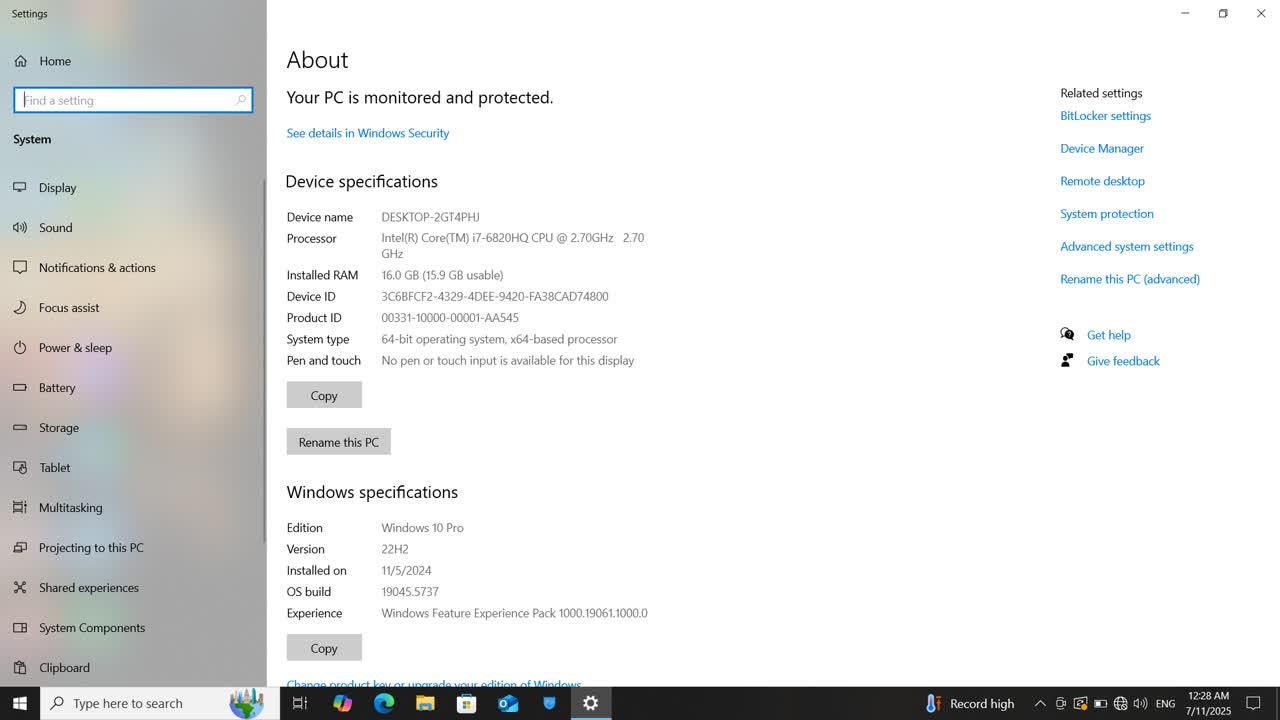Screen dimensions: 1280x720
Task: Click the Give feedback link
Action: (1123, 361)
